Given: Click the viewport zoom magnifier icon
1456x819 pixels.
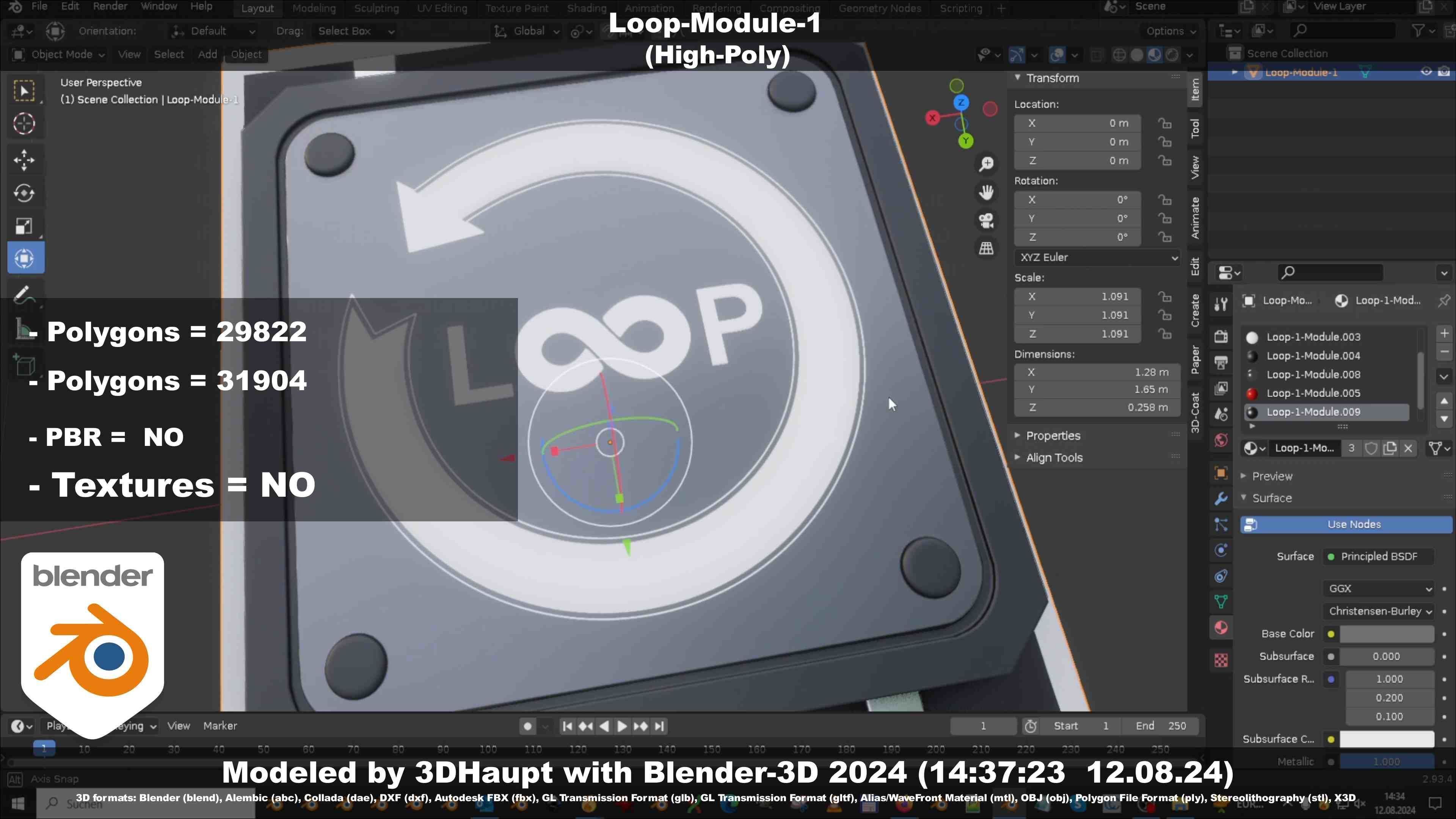Looking at the screenshot, I should (986, 164).
